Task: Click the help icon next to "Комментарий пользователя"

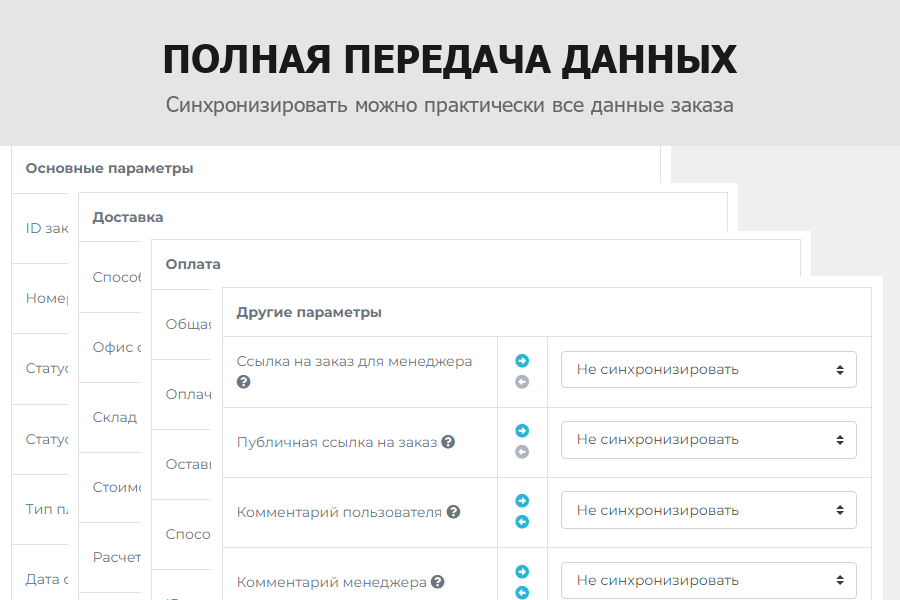Action: click(455, 511)
